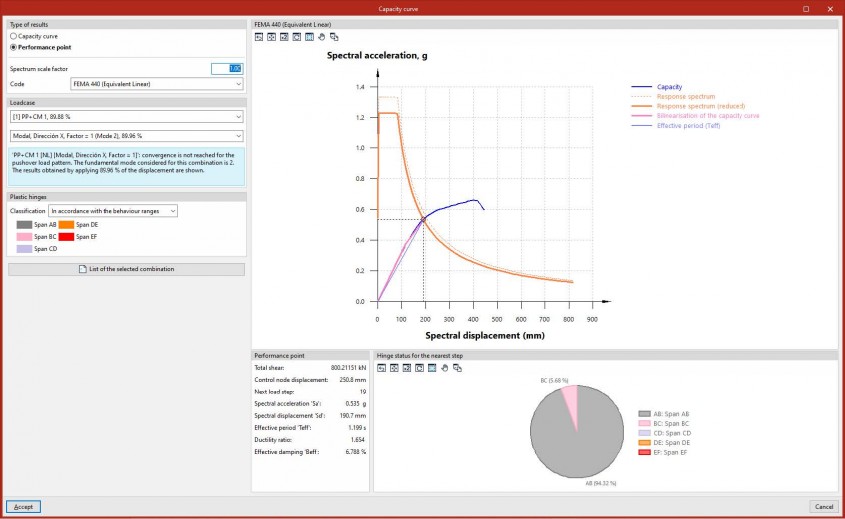This screenshot has width=845, height=519.
Task: Click Ductility ratio value 1.654
Action: (358, 440)
